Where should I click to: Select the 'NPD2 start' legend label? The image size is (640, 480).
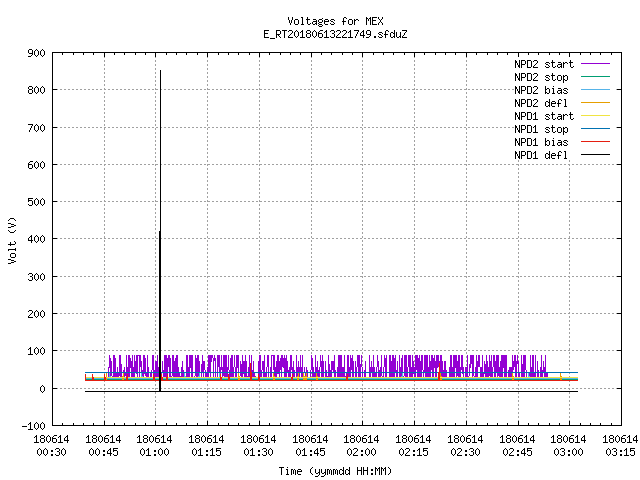(544, 64)
